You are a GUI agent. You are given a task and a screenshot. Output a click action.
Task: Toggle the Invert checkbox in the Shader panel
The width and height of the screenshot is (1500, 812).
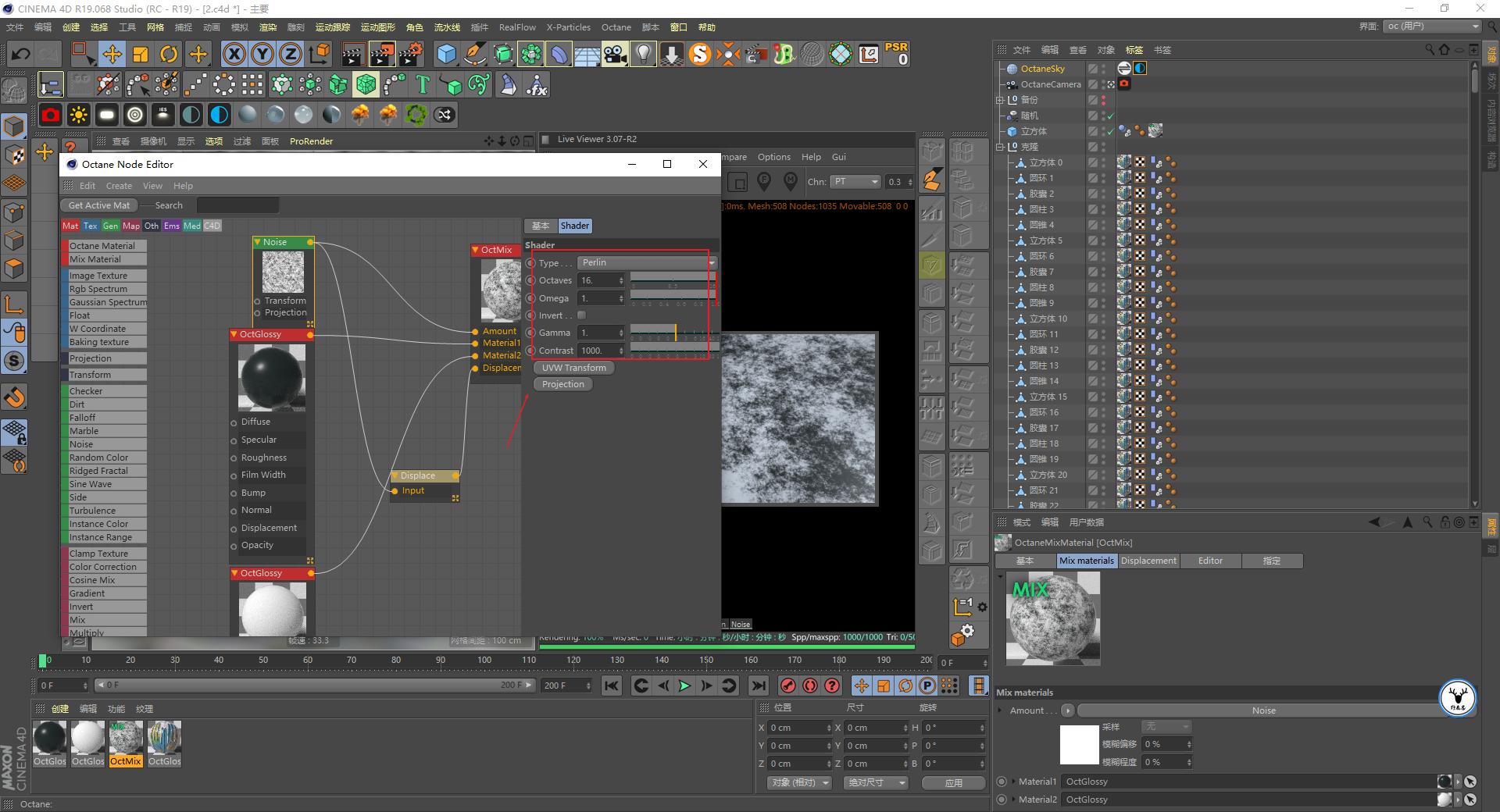[581, 315]
